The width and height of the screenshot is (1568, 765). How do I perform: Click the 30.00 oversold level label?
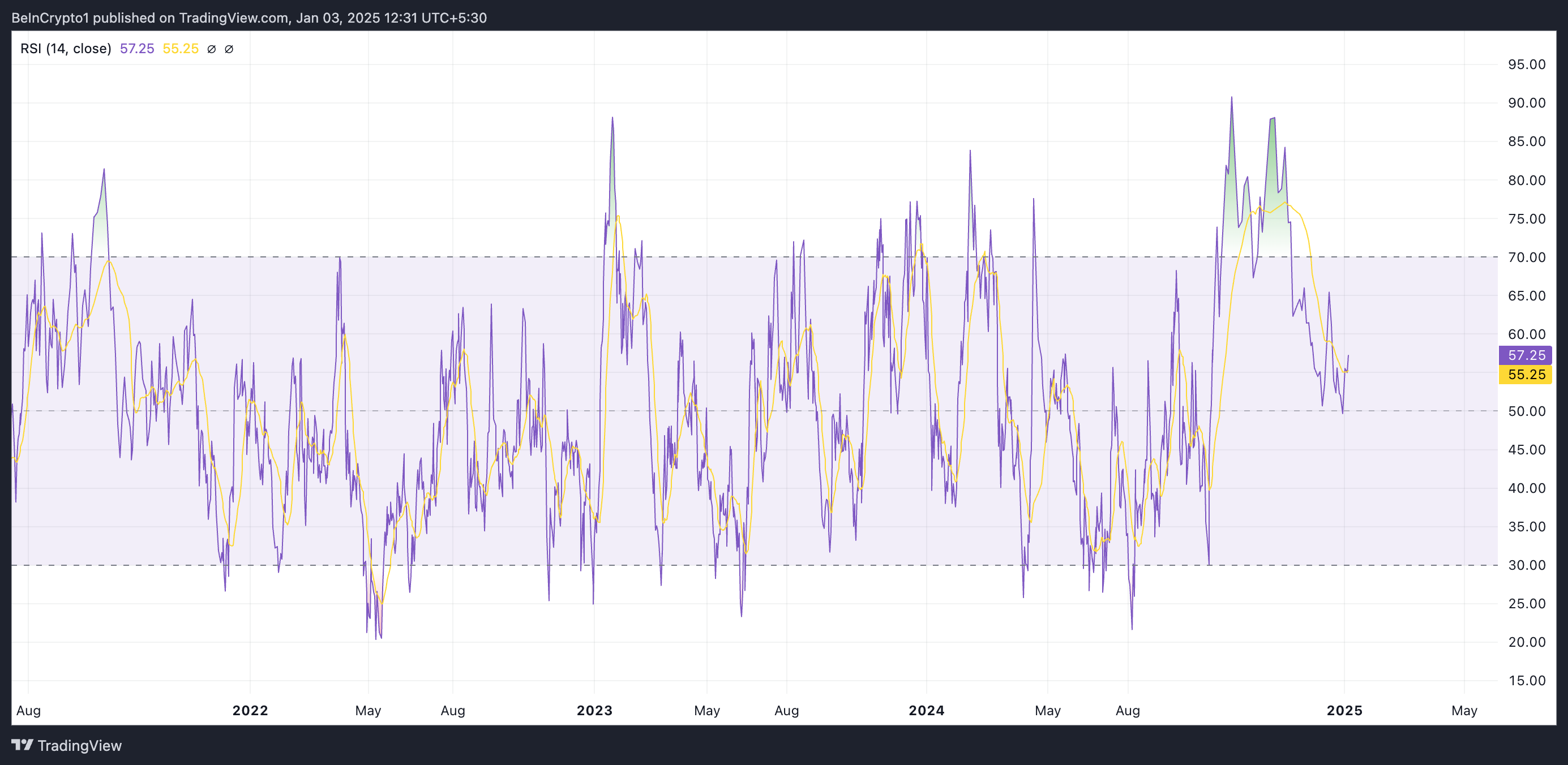1526,565
